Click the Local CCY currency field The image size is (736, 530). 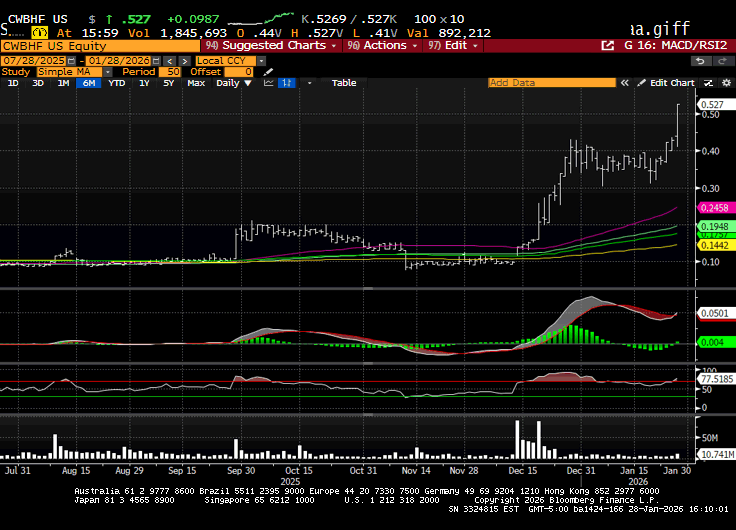click(226, 61)
